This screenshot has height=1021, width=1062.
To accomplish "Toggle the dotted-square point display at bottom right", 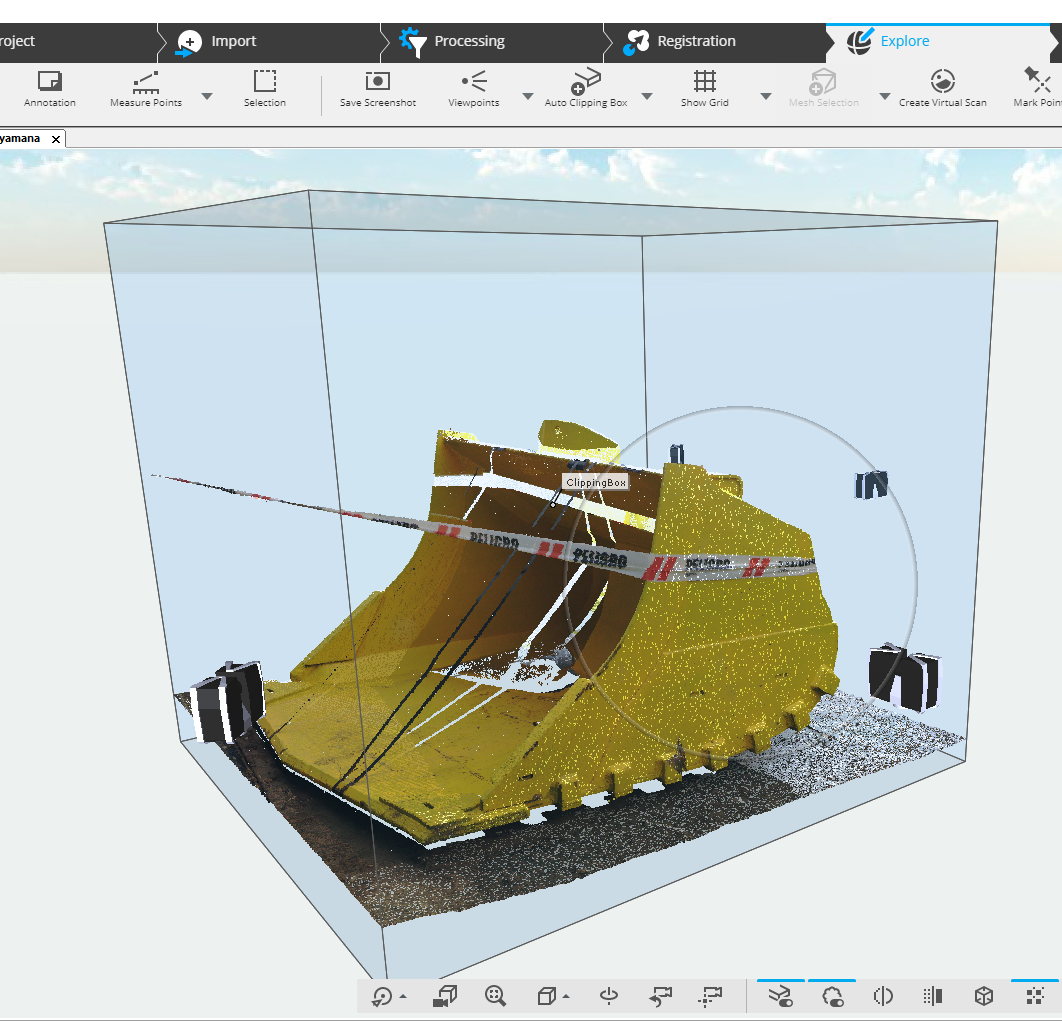I will (1035, 995).
